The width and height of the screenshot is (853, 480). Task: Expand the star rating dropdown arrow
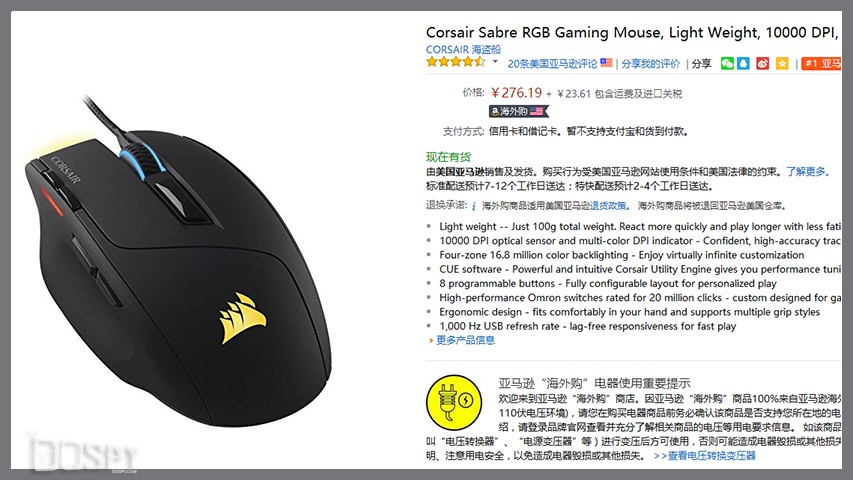(x=495, y=61)
